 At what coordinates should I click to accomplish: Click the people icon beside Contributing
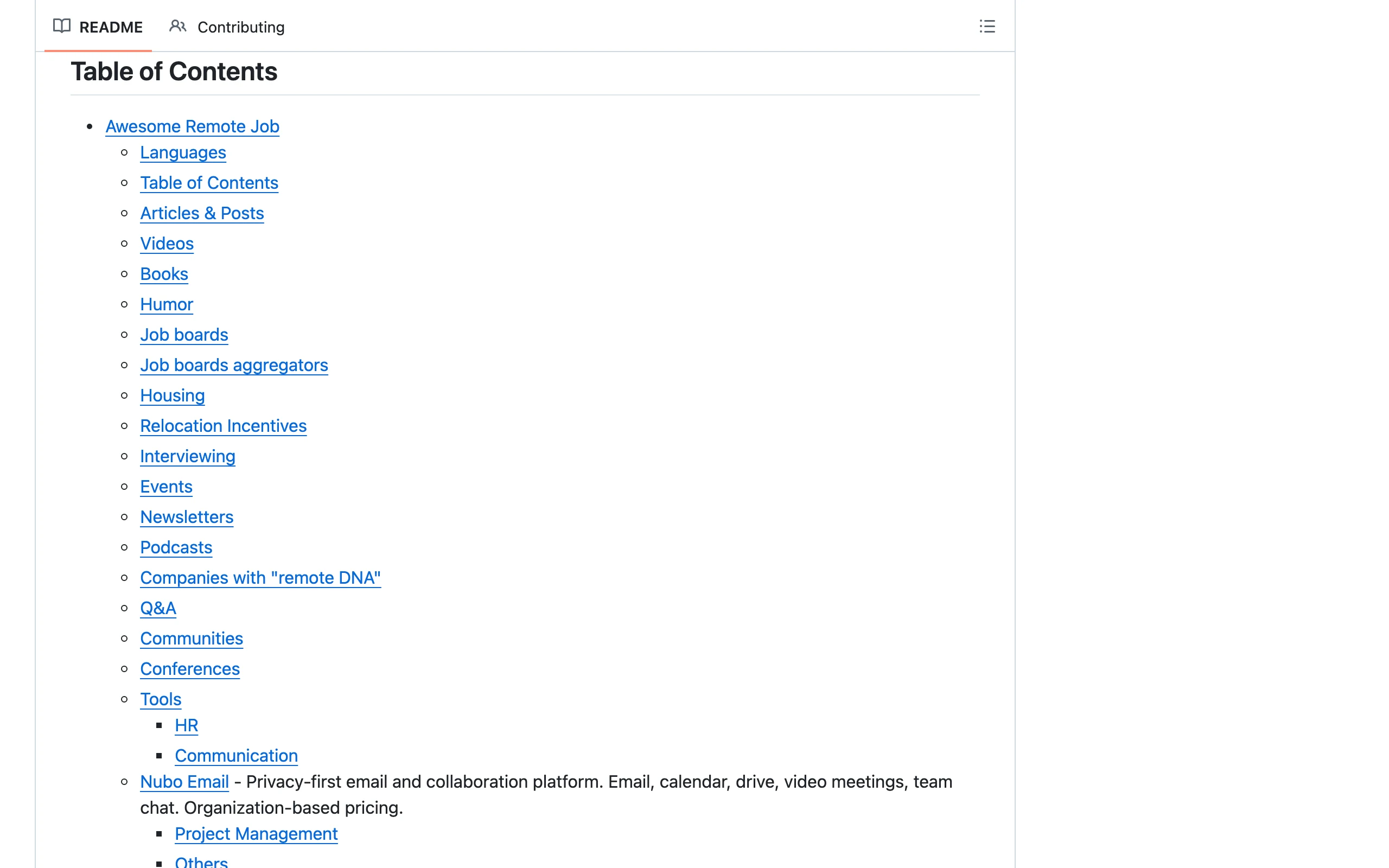178,27
